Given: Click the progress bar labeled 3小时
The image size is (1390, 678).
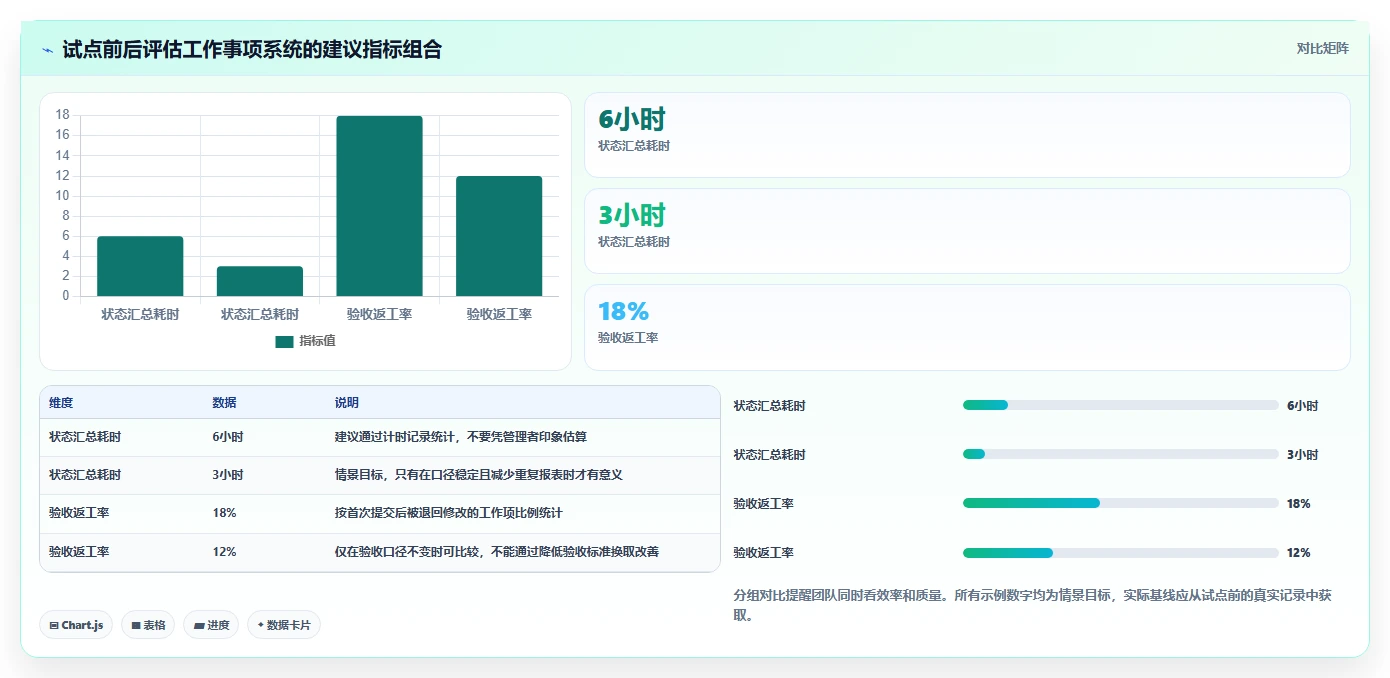Looking at the screenshot, I should [x=1120, y=454].
